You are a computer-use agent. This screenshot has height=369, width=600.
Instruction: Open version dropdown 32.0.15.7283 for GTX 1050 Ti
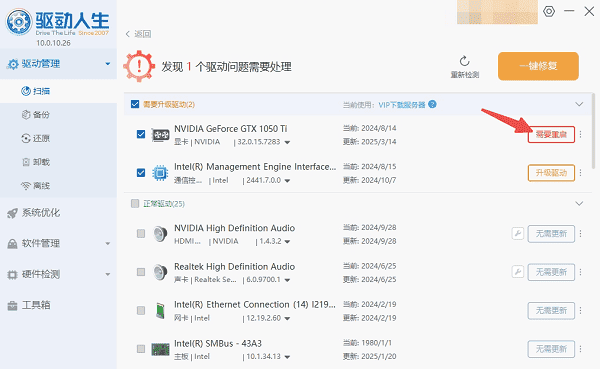tap(287, 142)
